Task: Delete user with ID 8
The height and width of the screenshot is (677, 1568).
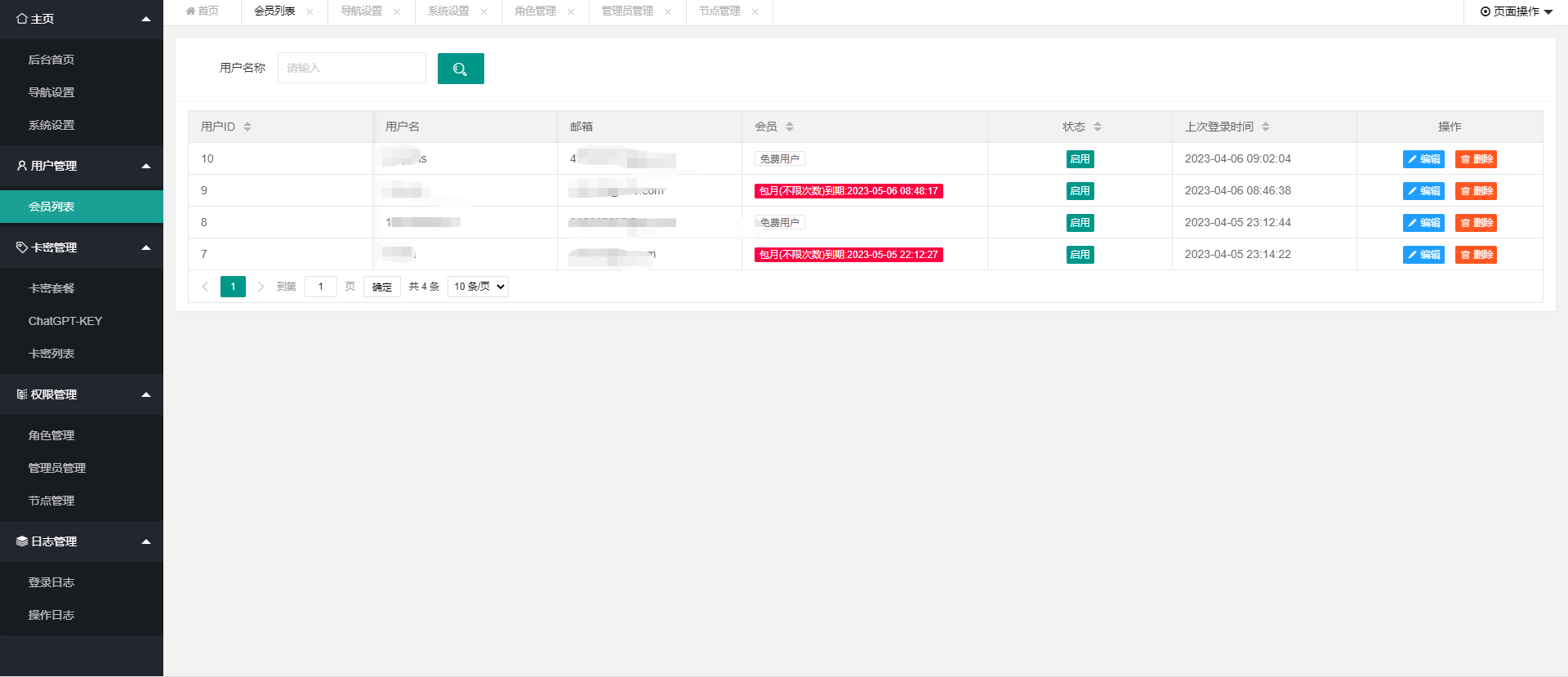Action: coord(1476,223)
